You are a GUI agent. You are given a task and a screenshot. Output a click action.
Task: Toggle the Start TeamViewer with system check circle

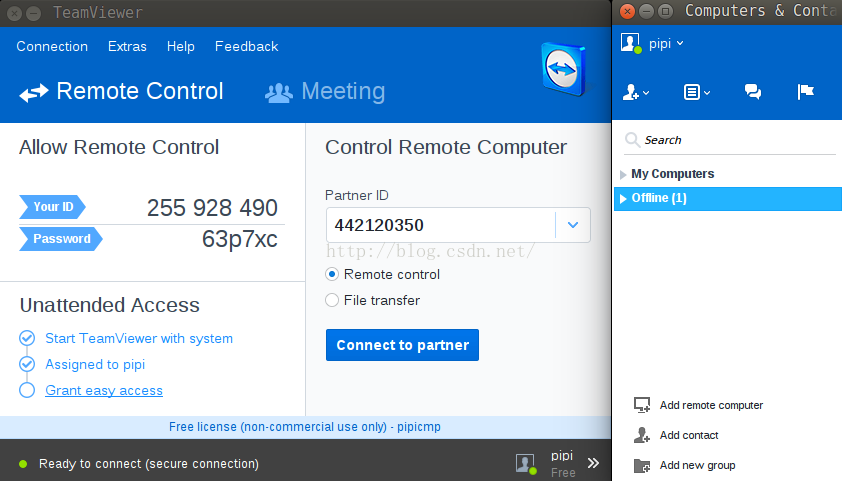(27, 338)
